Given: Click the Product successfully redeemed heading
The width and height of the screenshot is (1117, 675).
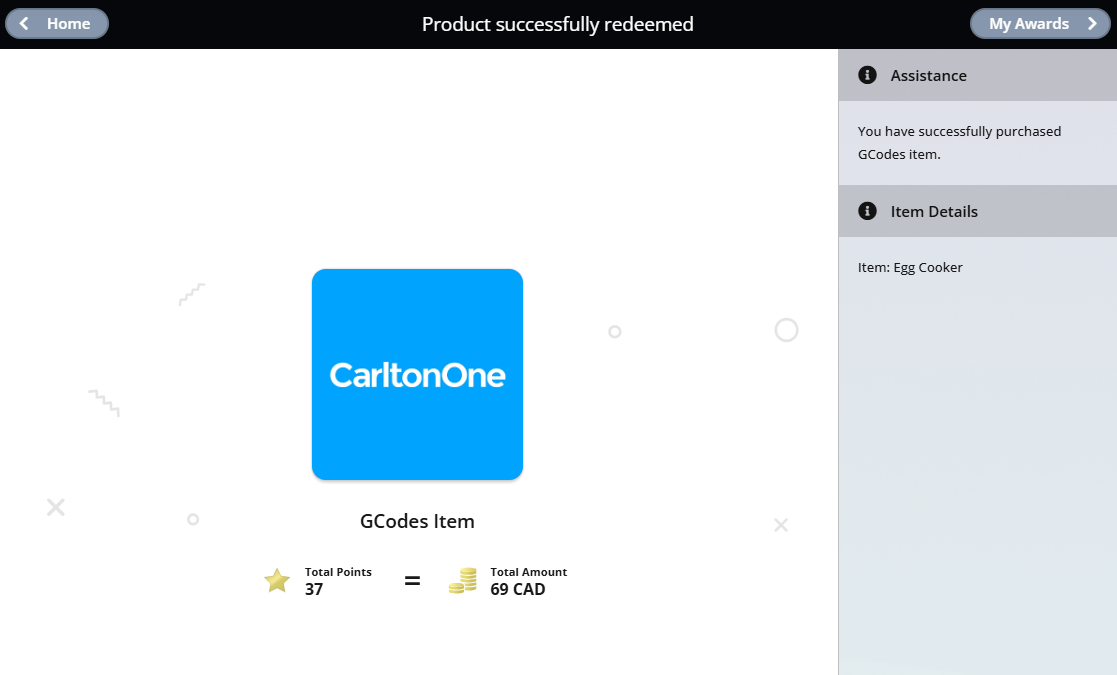Looking at the screenshot, I should pyautogui.click(x=557, y=24).
